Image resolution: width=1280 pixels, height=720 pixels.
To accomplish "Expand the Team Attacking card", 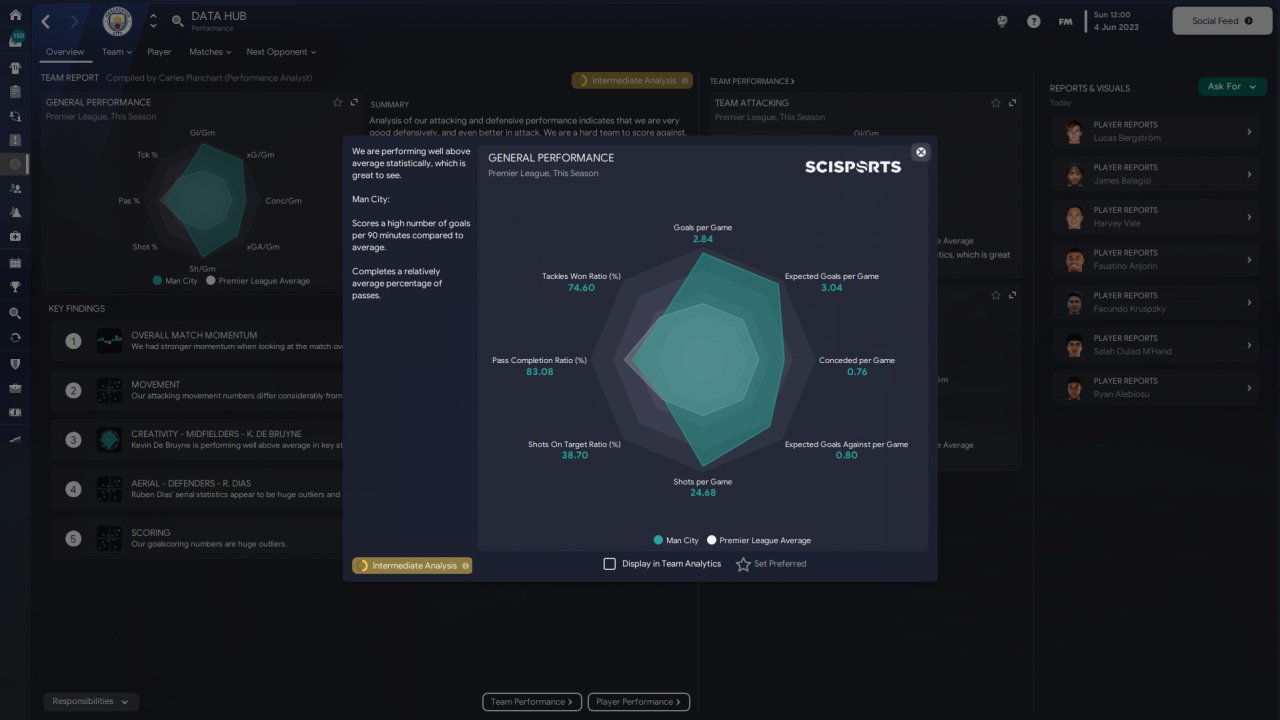I will tap(1013, 102).
